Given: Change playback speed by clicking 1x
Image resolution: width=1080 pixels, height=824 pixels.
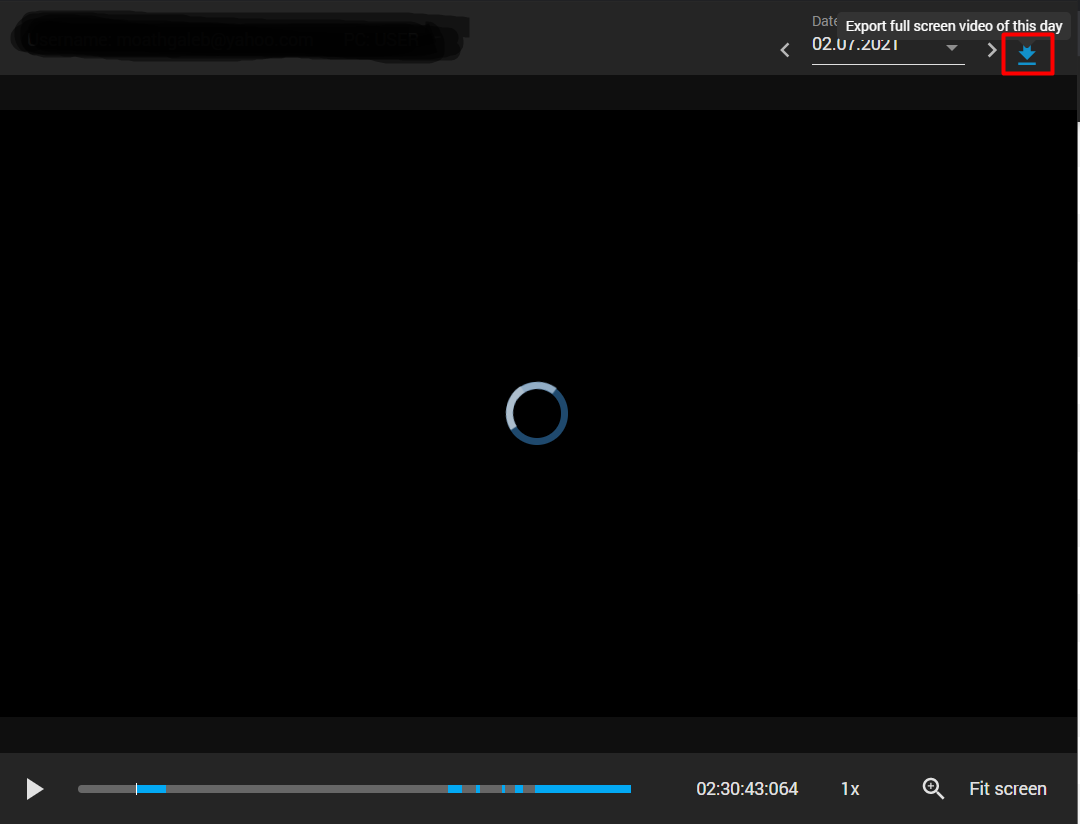Looking at the screenshot, I should [849, 788].
